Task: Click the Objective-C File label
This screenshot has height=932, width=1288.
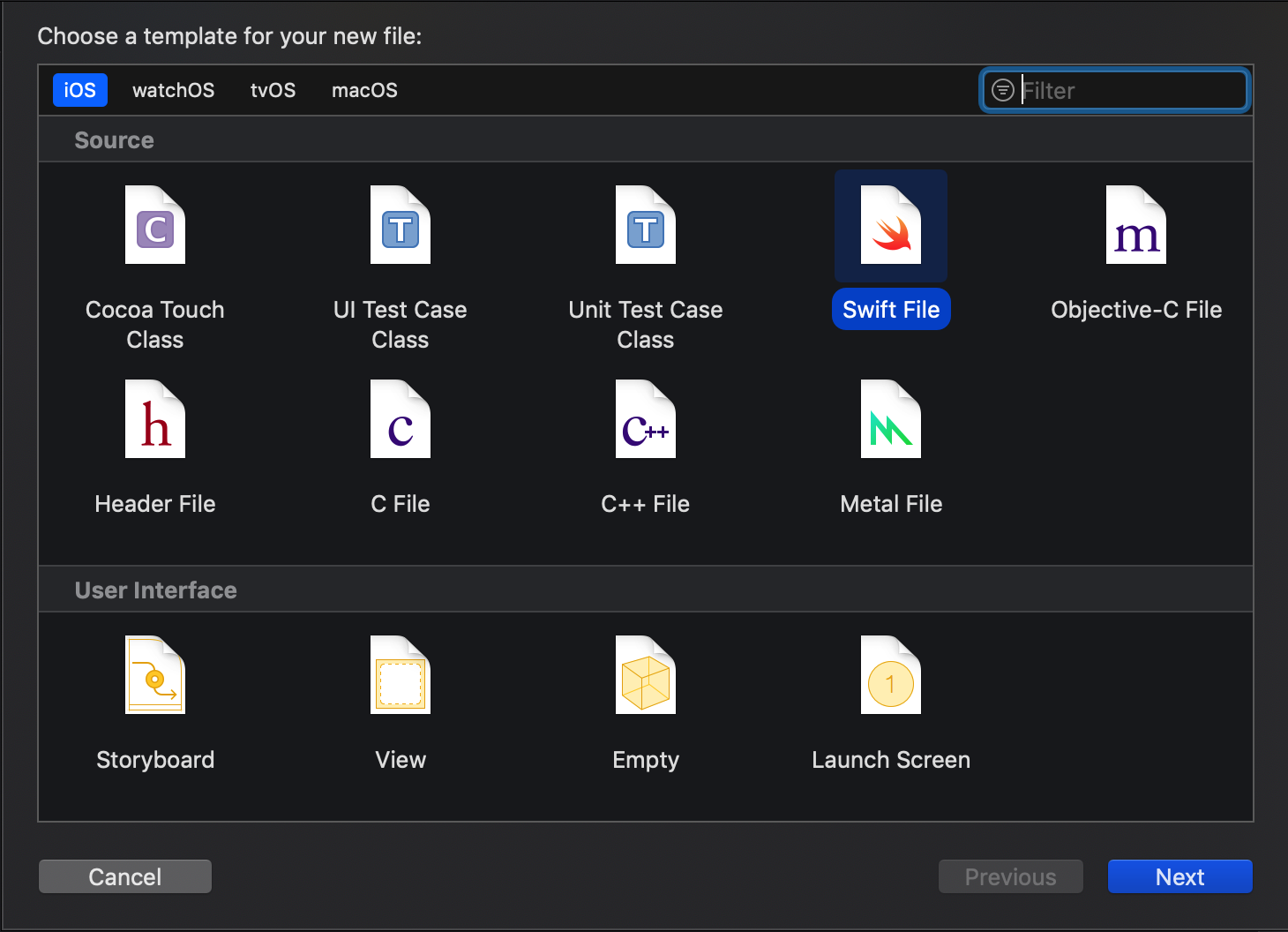Action: pos(1136,310)
